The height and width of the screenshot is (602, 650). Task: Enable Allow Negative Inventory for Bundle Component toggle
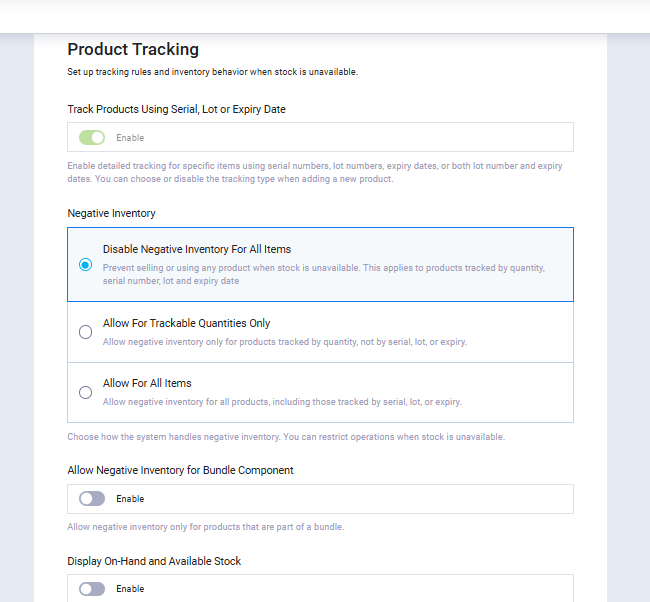point(92,498)
